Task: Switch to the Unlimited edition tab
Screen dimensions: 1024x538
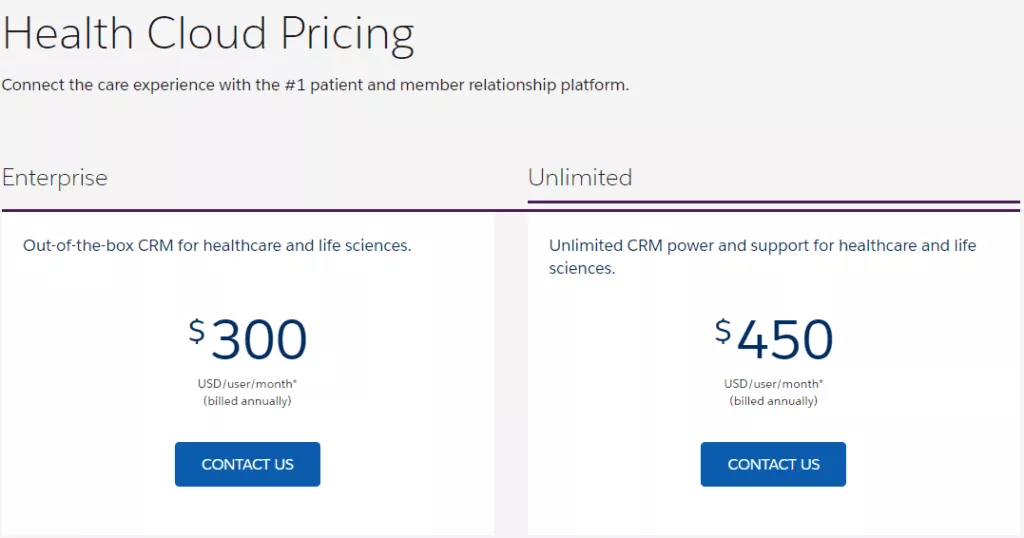Action: click(580, 178)
